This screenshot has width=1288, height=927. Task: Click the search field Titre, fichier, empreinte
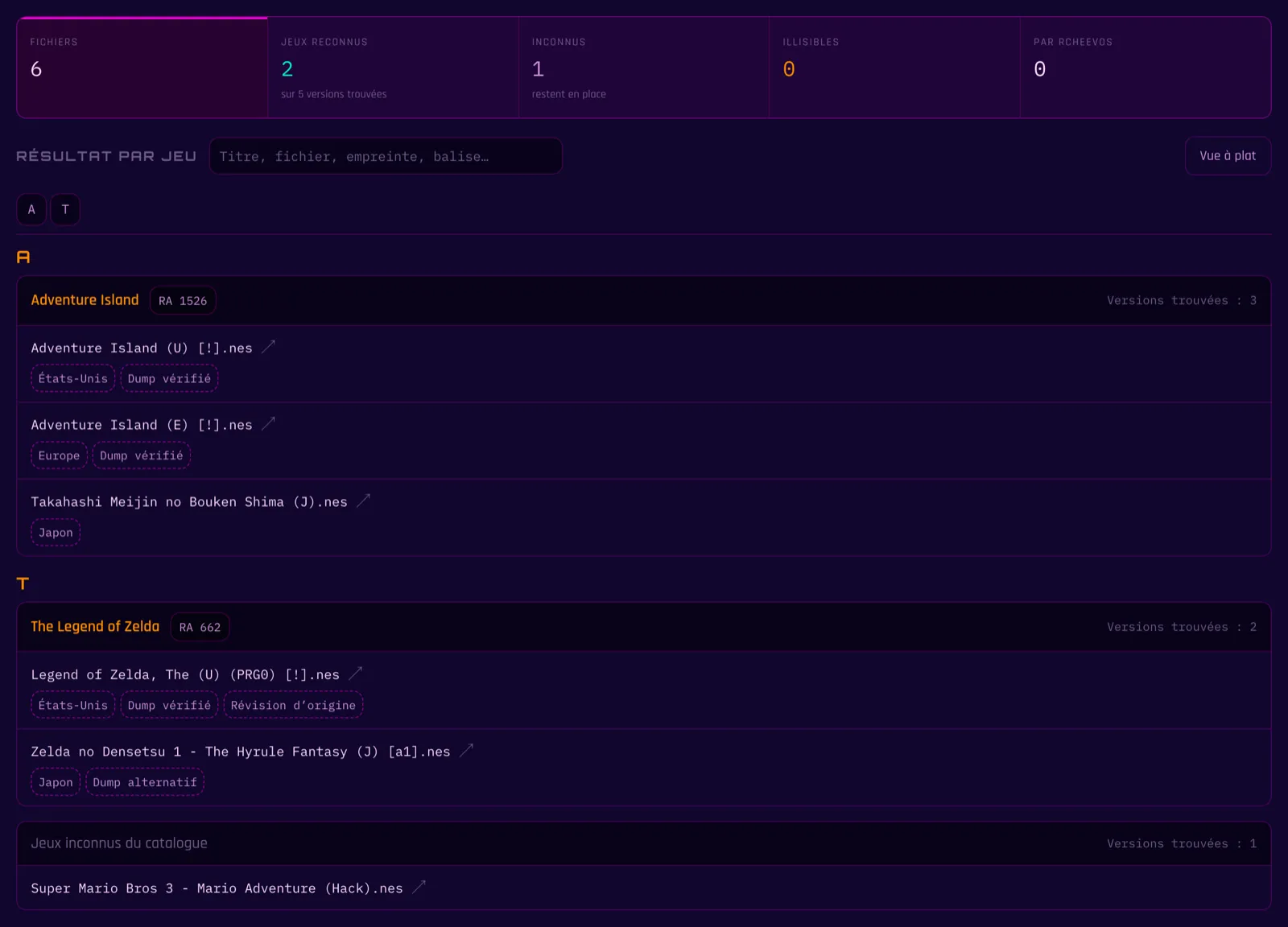click(x=386, y=156)
